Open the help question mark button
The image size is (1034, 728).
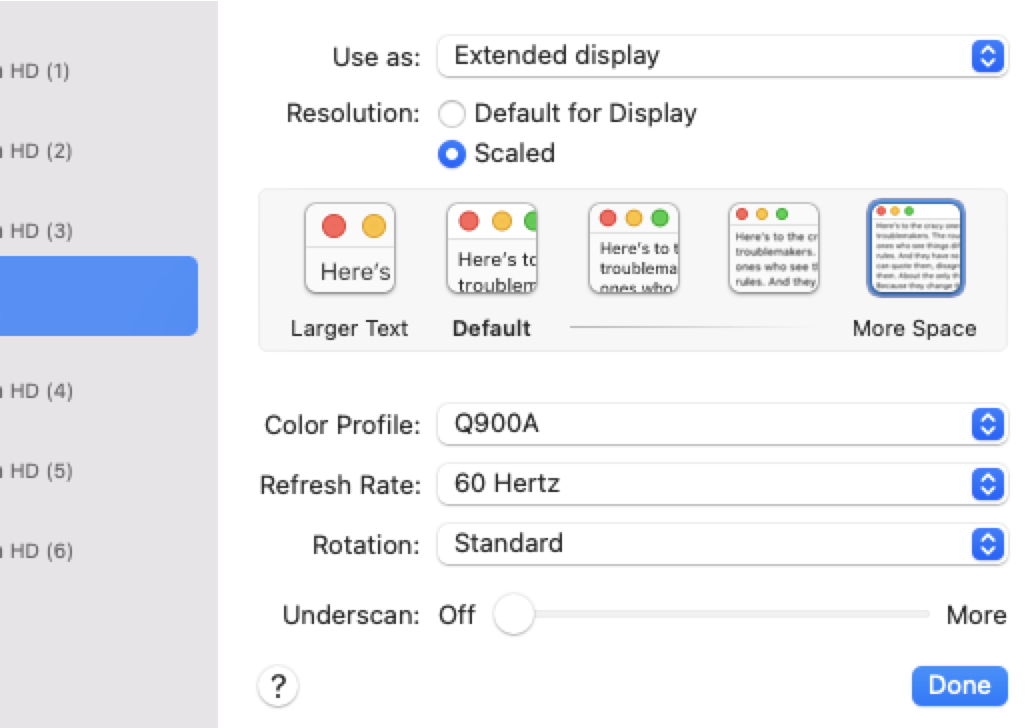point(278,686)
